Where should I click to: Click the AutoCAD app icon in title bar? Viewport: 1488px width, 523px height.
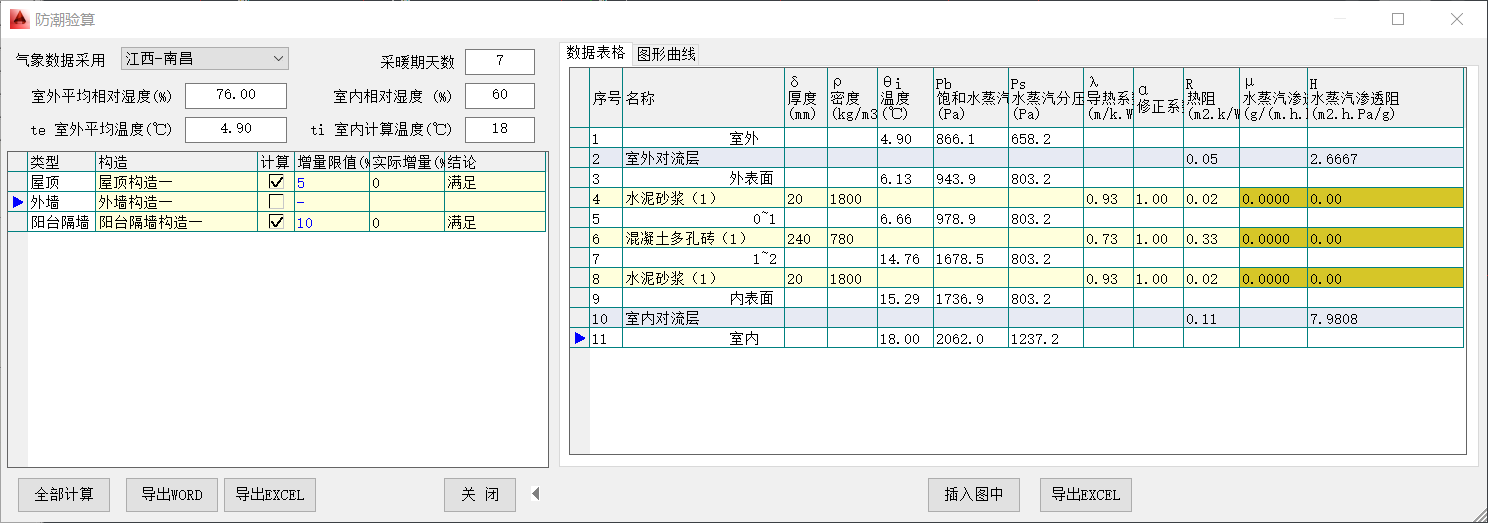click(18, 18)
